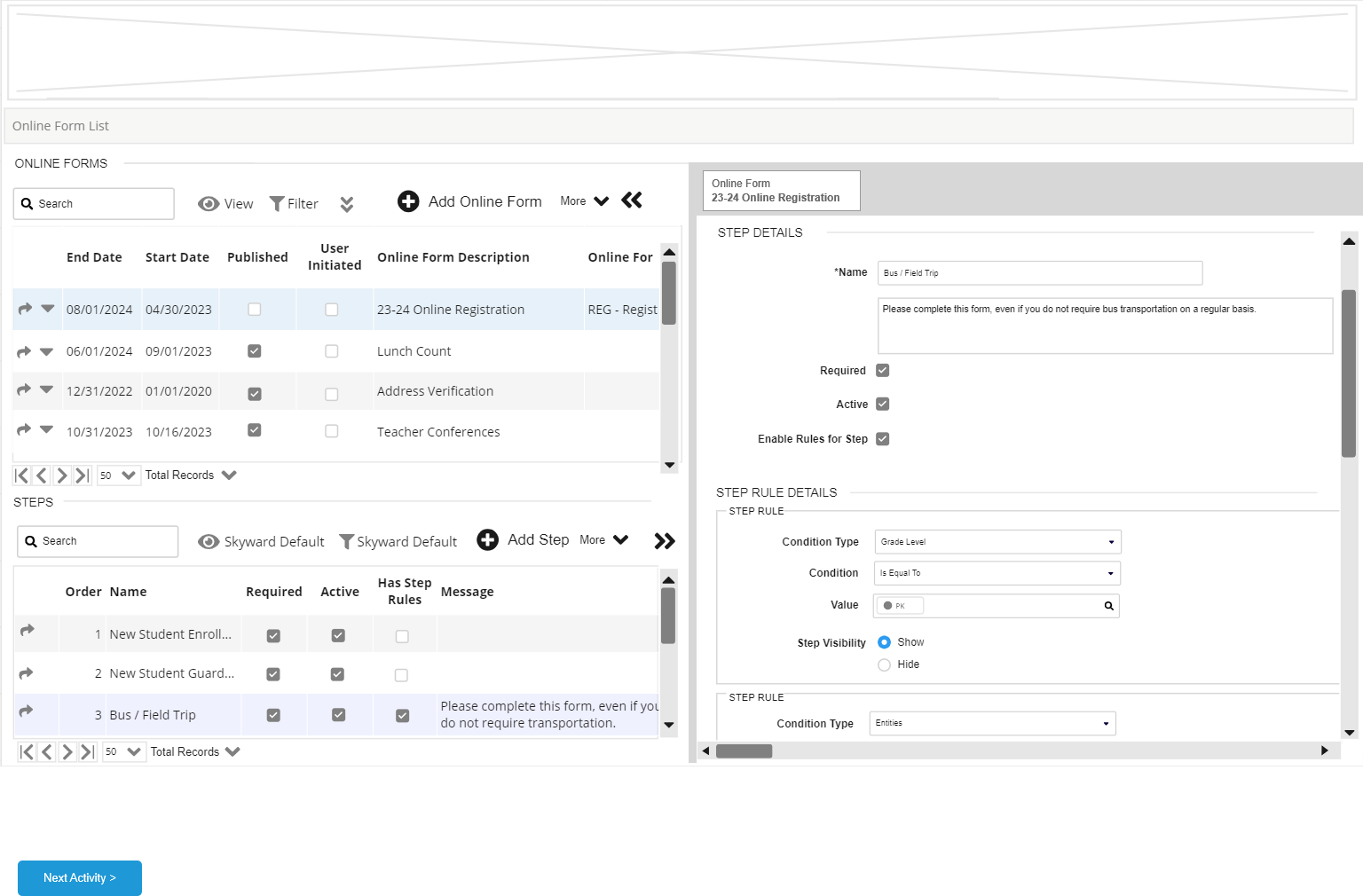Sort by End Date column header

[x=94, y=257]
